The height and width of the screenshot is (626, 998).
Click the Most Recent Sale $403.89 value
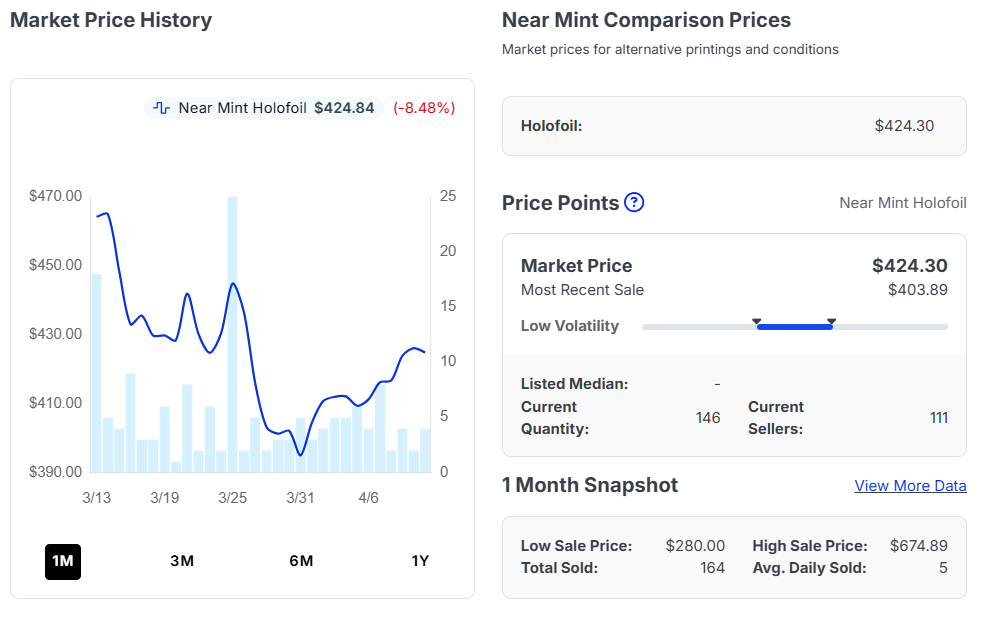coord(917,290)
